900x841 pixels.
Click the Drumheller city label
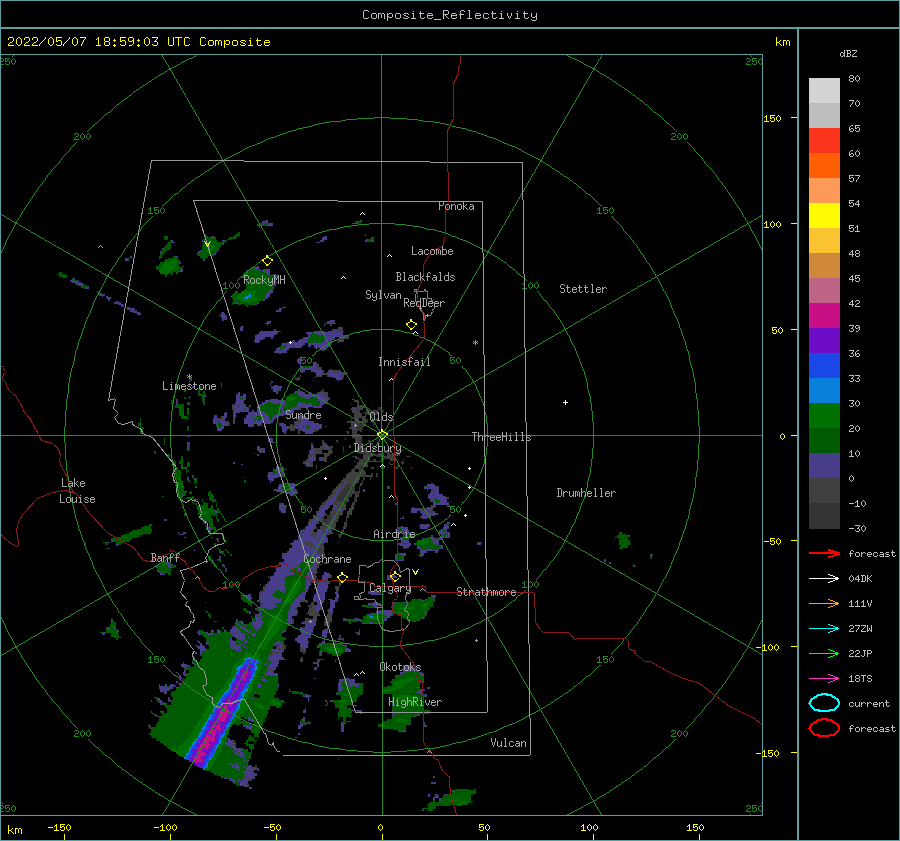point(586,493)
